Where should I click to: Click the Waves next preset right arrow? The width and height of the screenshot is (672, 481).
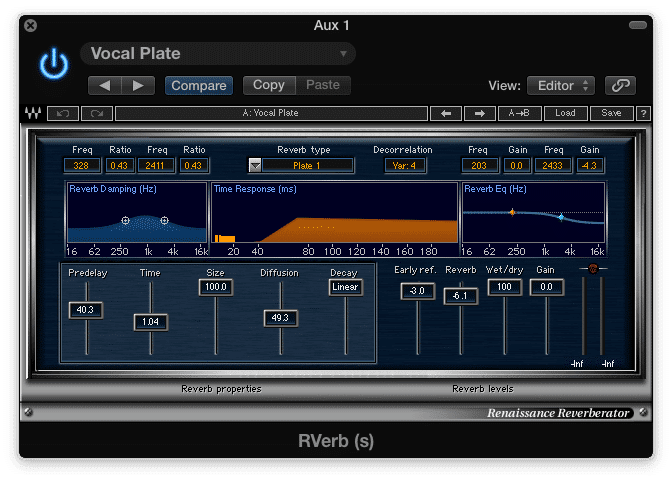(480, 114)
